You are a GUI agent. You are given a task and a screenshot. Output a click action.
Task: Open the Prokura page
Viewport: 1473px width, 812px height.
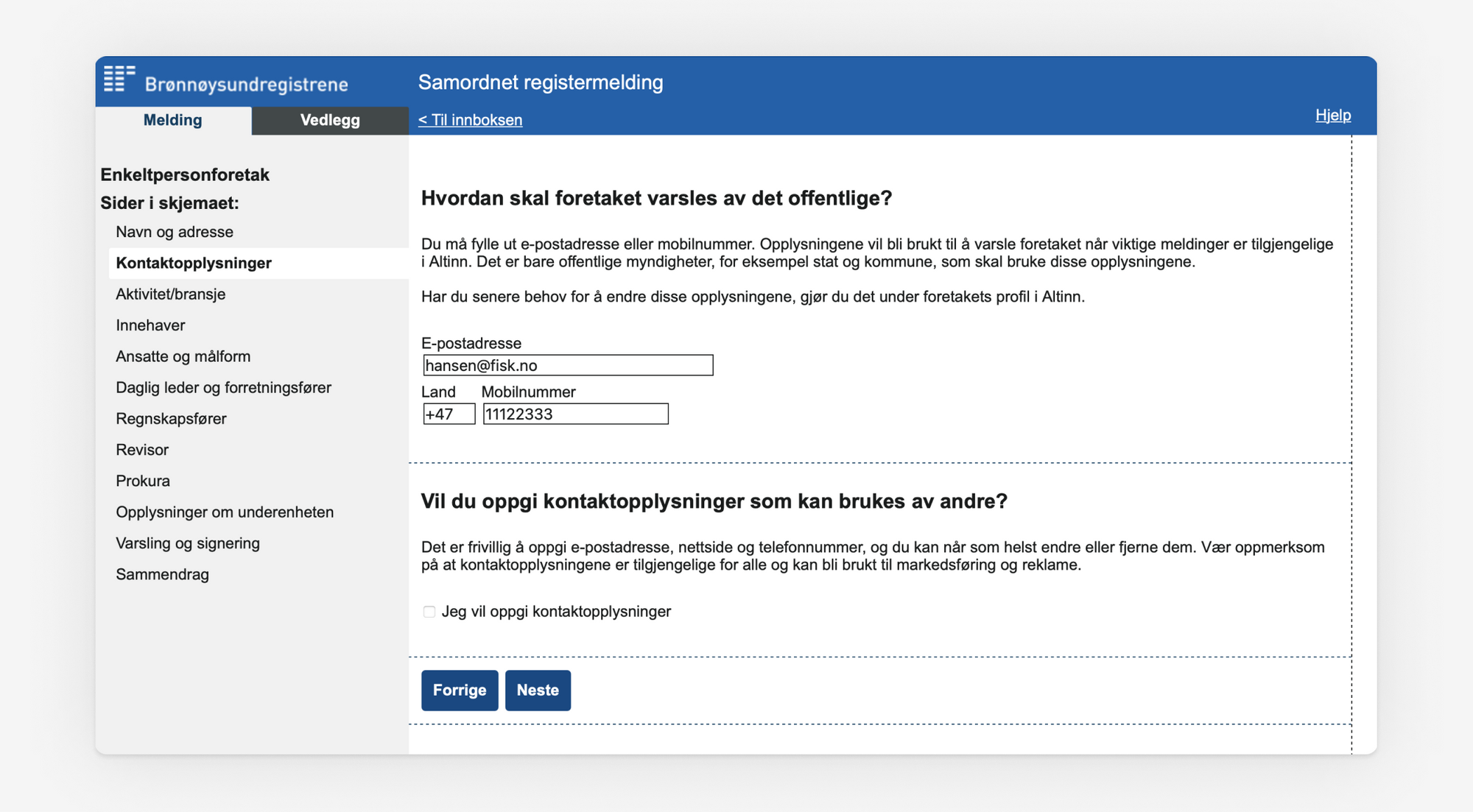coord(144,481)
